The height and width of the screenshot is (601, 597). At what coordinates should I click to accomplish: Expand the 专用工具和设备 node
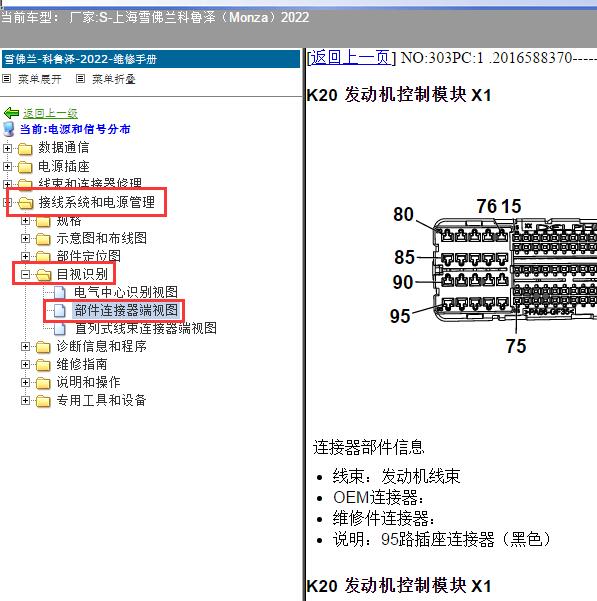[25, 401]
